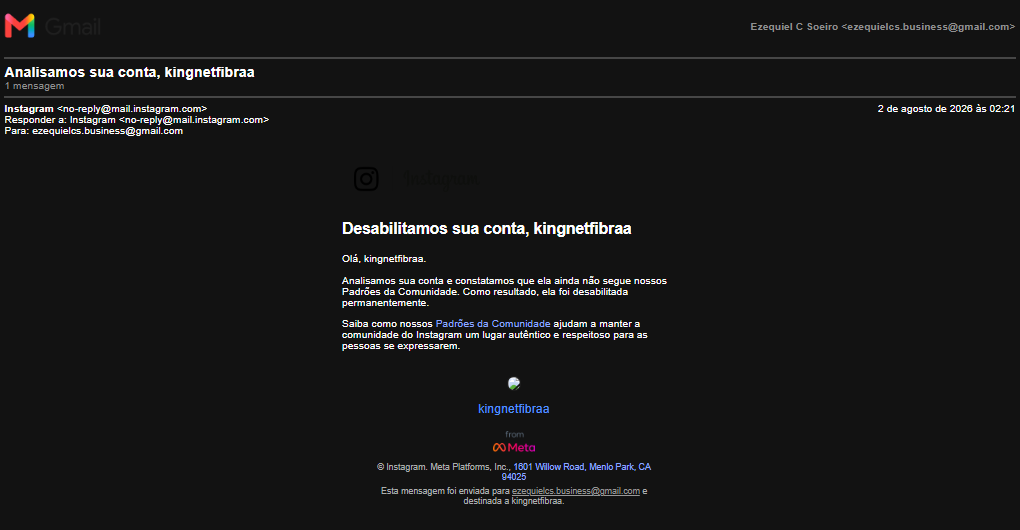Click the 'Gmail' wordmark text

[73, 27]
